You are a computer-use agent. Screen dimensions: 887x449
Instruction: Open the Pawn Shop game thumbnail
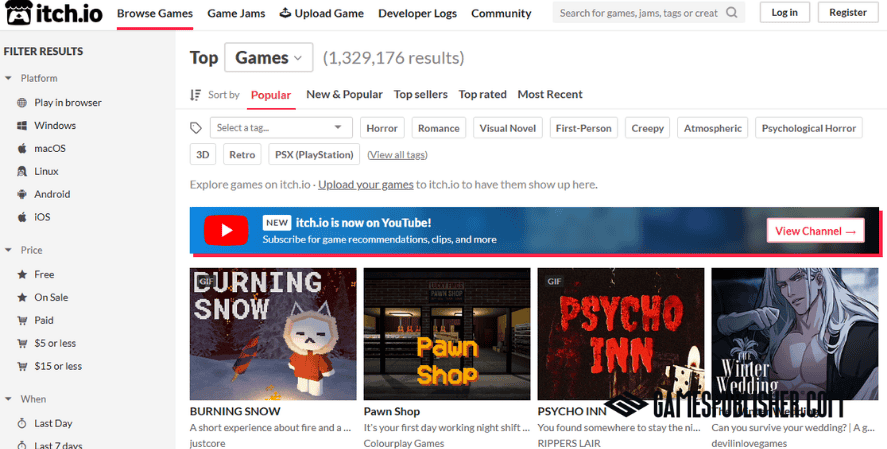(447, 334)
